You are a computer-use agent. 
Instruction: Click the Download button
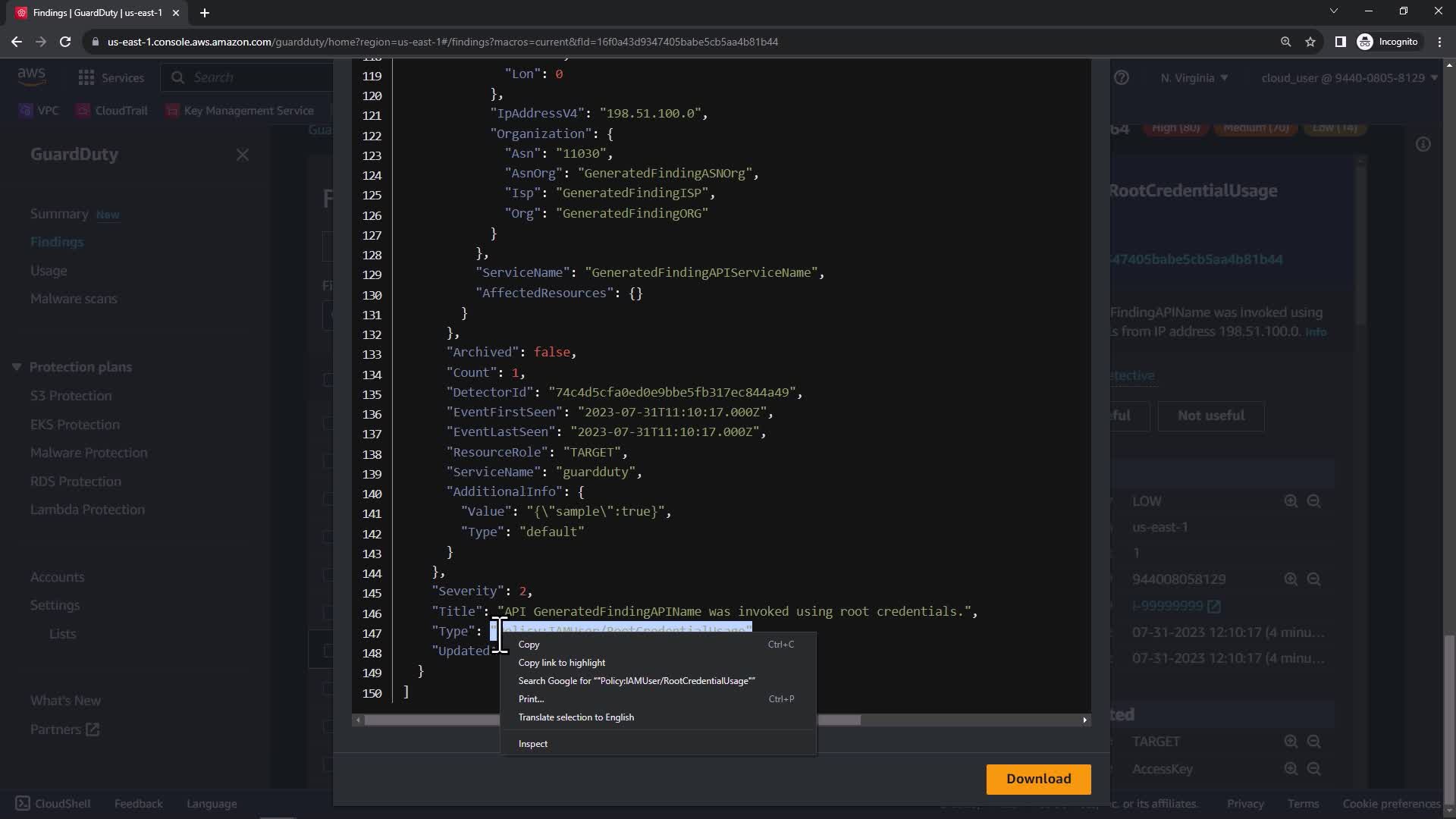(1038, 779)
